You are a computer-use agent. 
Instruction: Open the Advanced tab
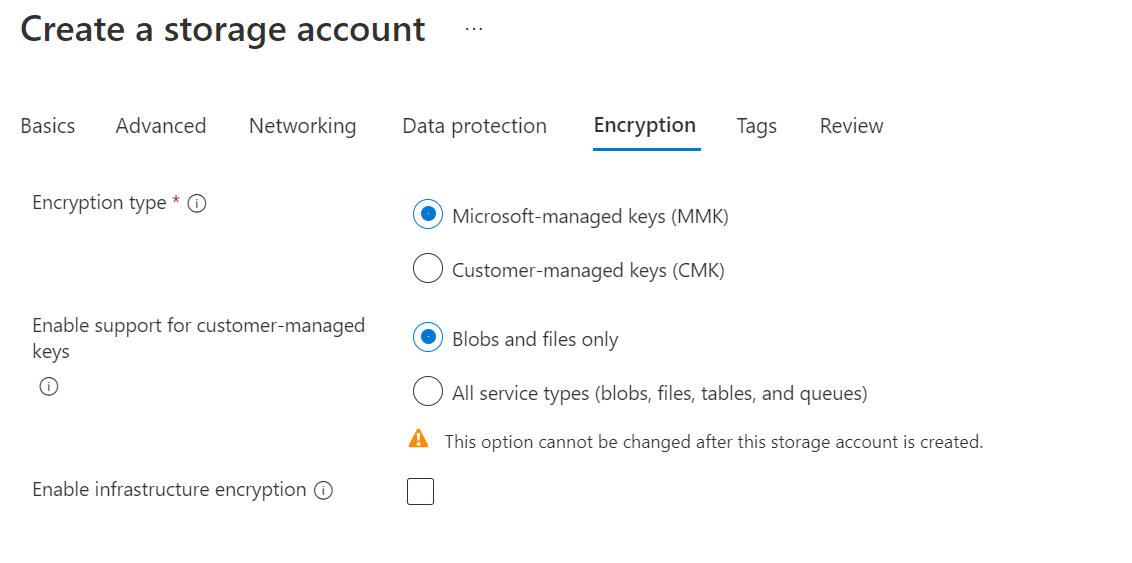161,126
